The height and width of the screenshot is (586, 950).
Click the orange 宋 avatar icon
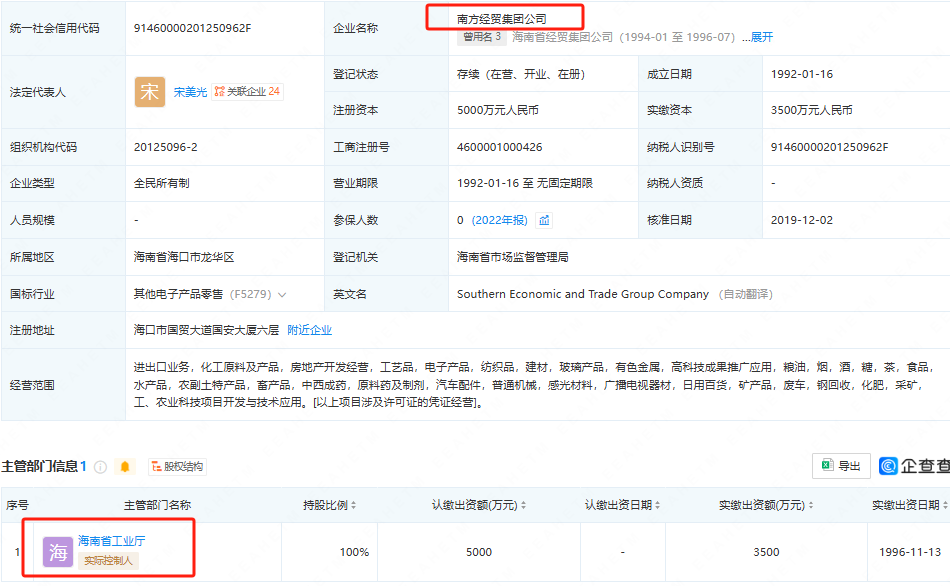pos(150,92)
